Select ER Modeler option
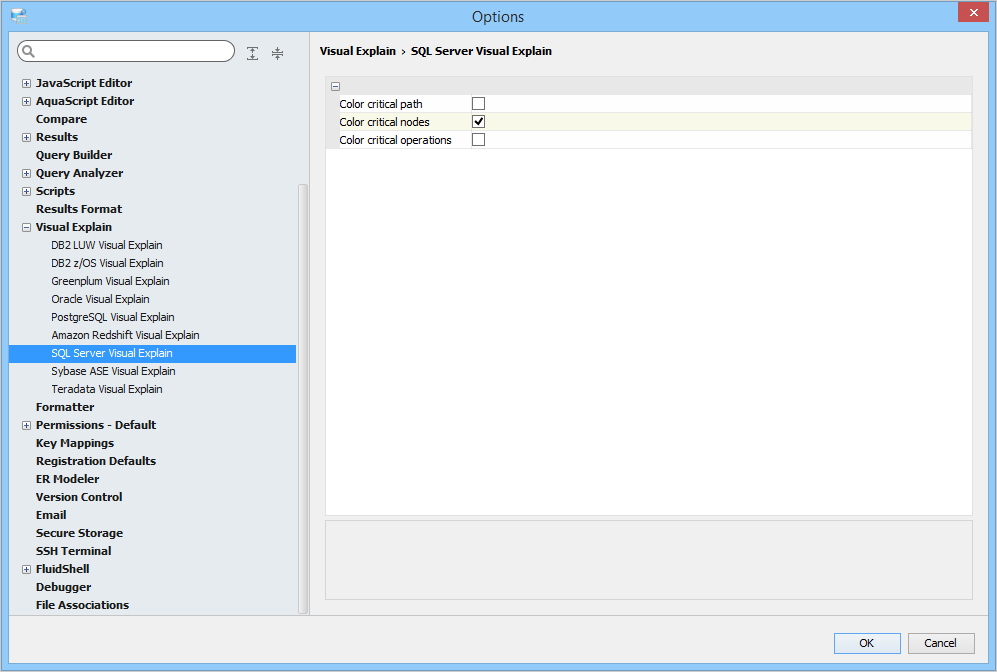This screenshot has width=997, height=672. point(67,479)
